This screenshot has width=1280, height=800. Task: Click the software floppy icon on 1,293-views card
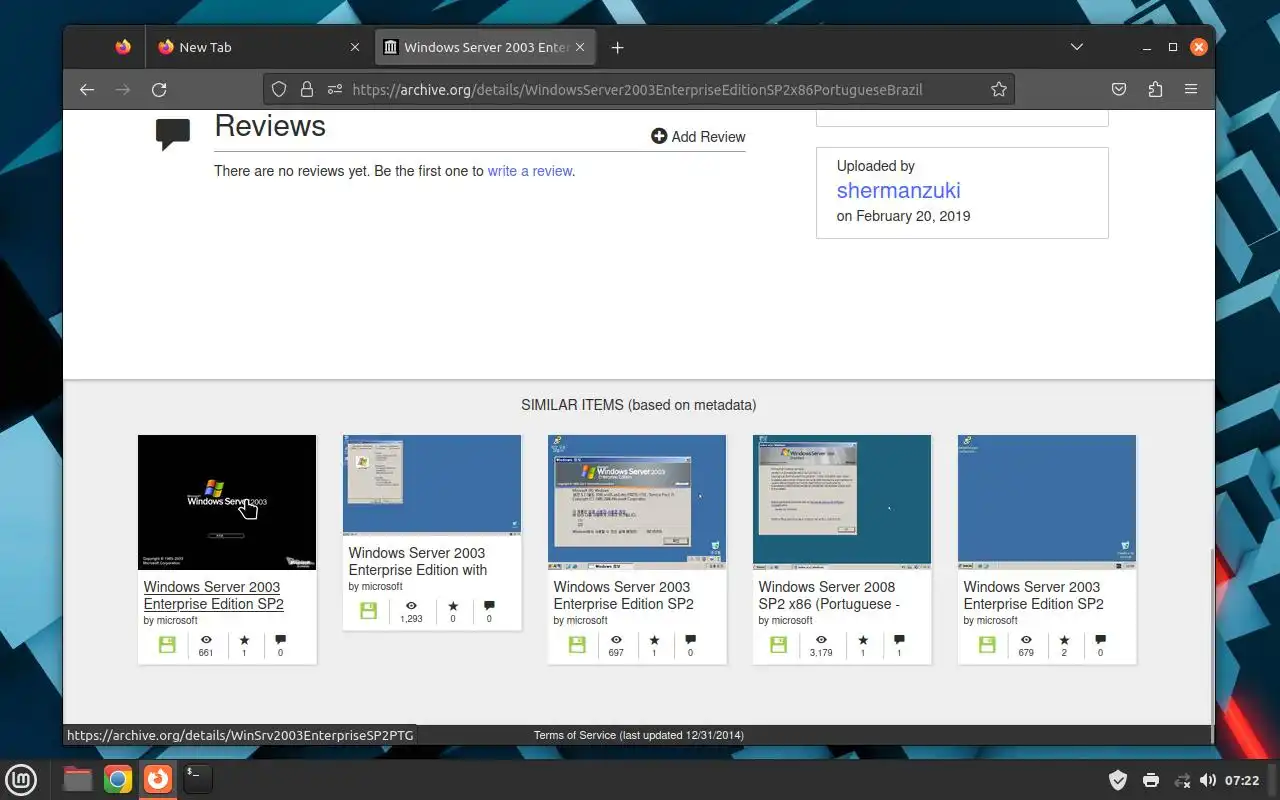368,611
